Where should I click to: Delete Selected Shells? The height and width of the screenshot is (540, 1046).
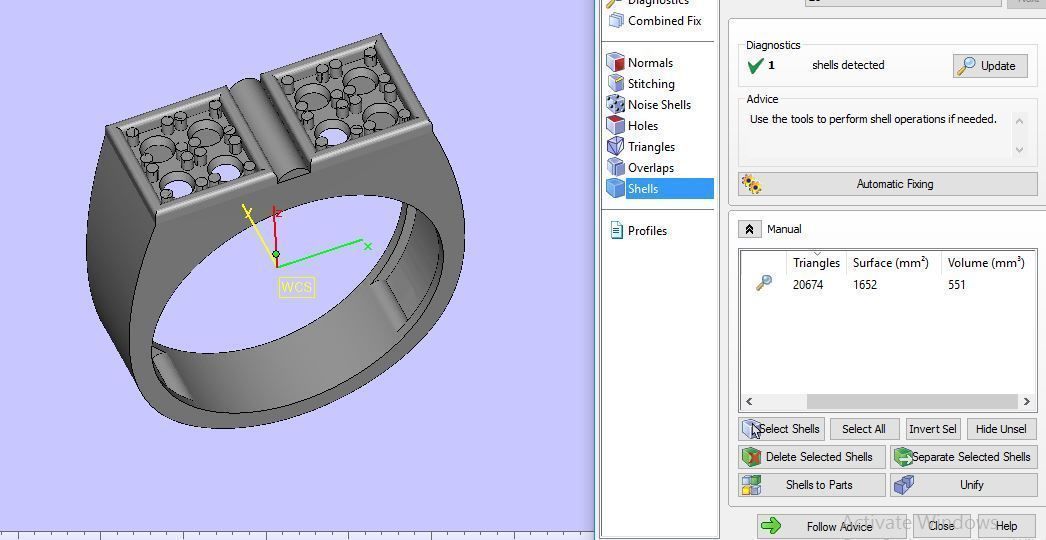pyautogui.click(x=812, y=457)
